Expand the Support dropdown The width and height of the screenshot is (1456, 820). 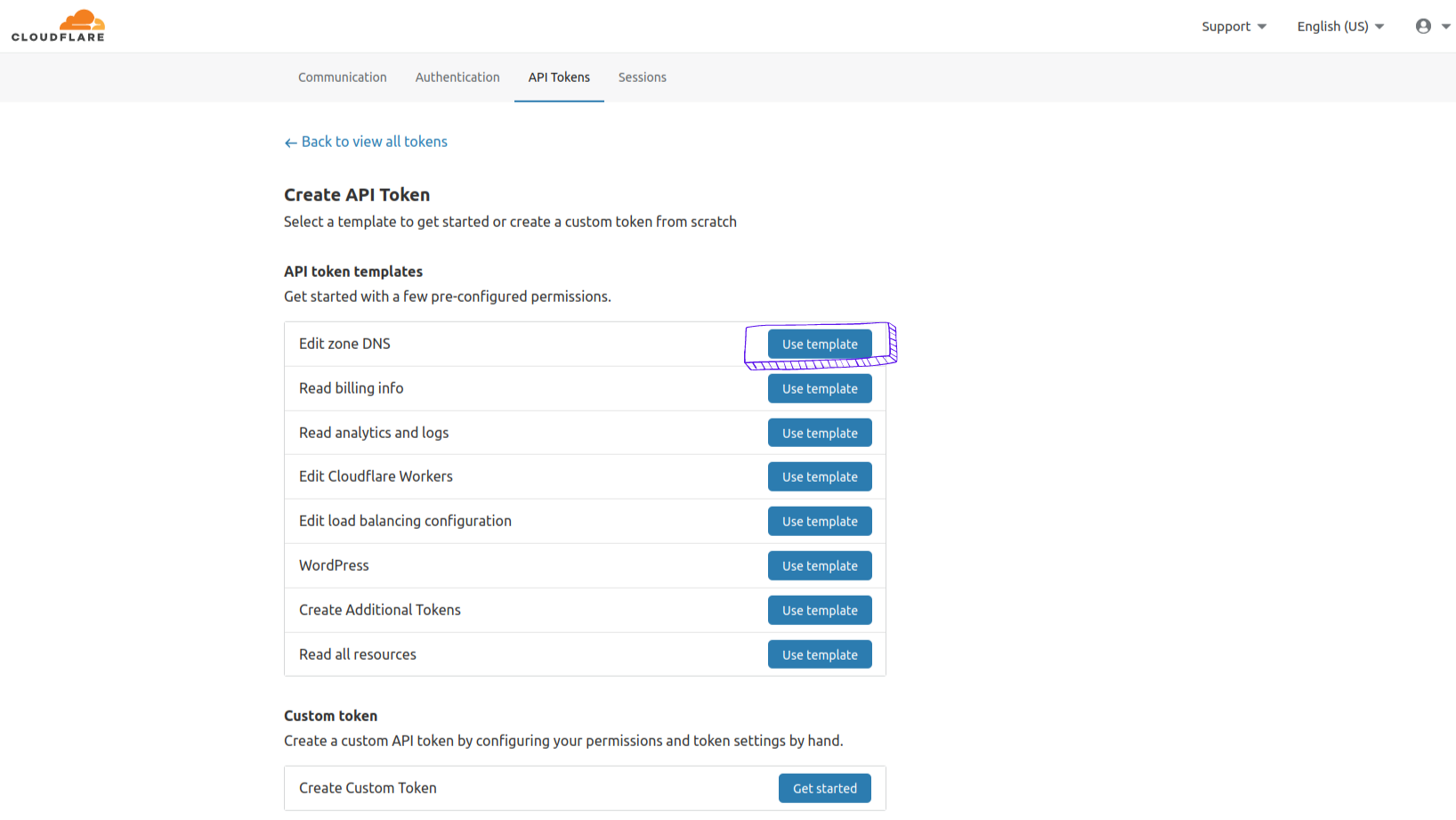click(x=1234, y=27)
